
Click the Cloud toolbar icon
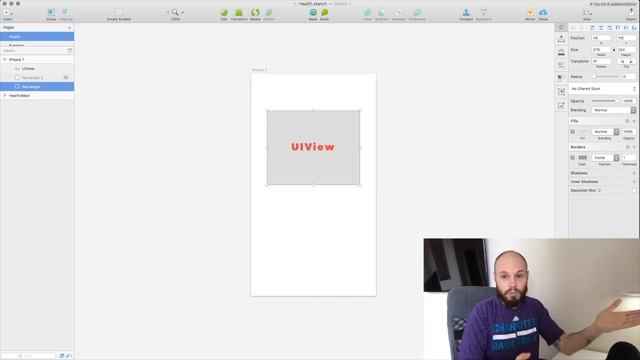(x=543, y=12)
